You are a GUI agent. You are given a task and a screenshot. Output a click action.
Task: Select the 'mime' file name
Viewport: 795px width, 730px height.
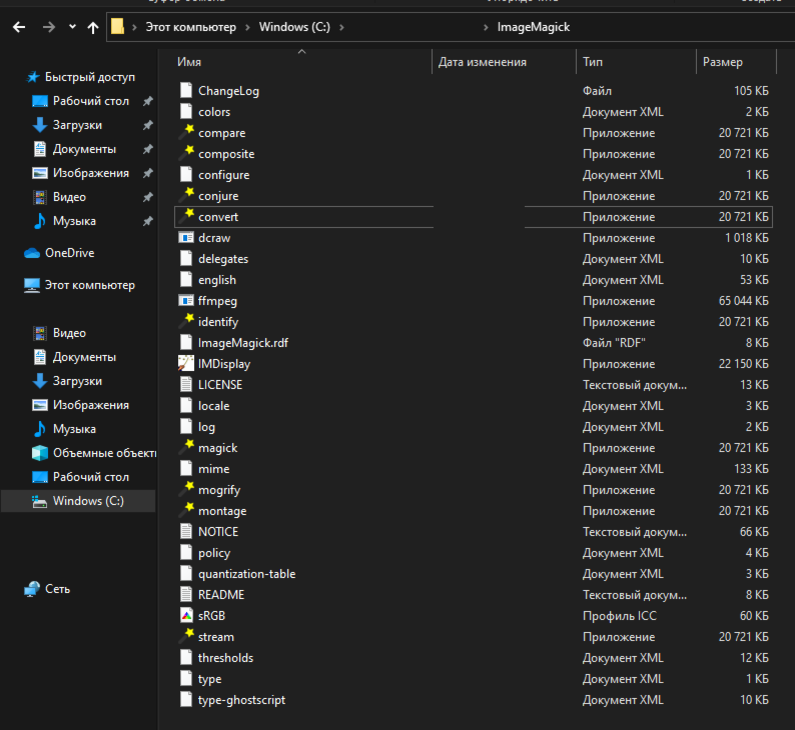tap(213, 469)
